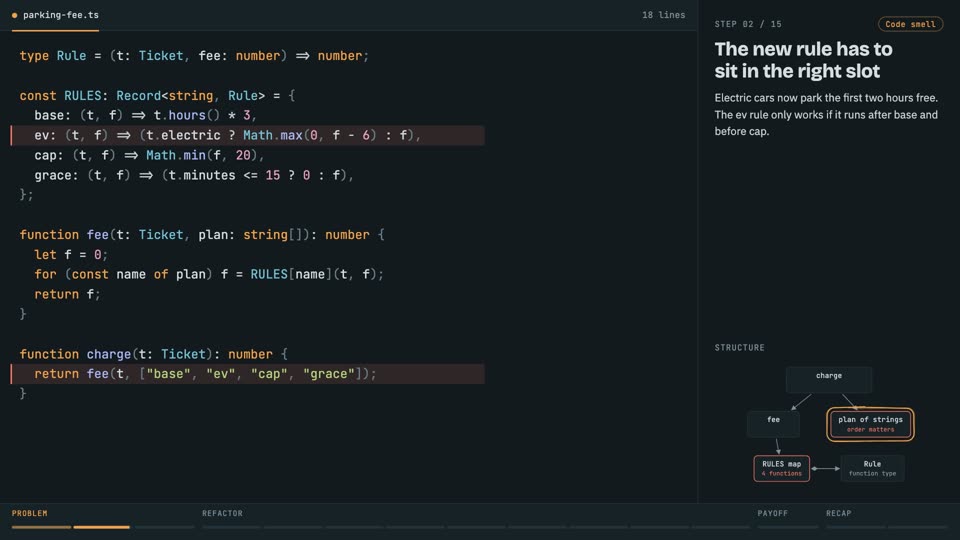
Task: Click the "function fee" signature line
Action: (x=202, y=234)
